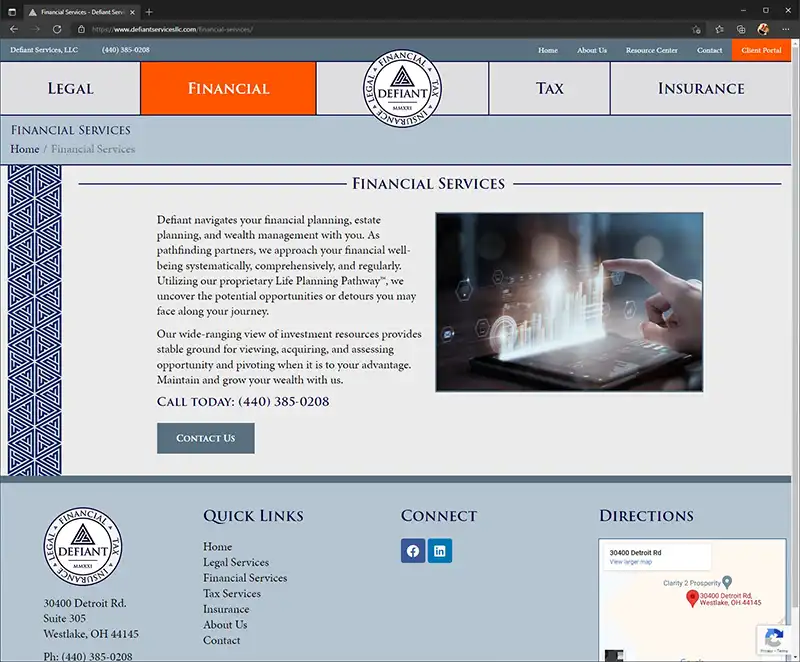Click the Contact Us button
800x662 pixels.
click(206, 438)
